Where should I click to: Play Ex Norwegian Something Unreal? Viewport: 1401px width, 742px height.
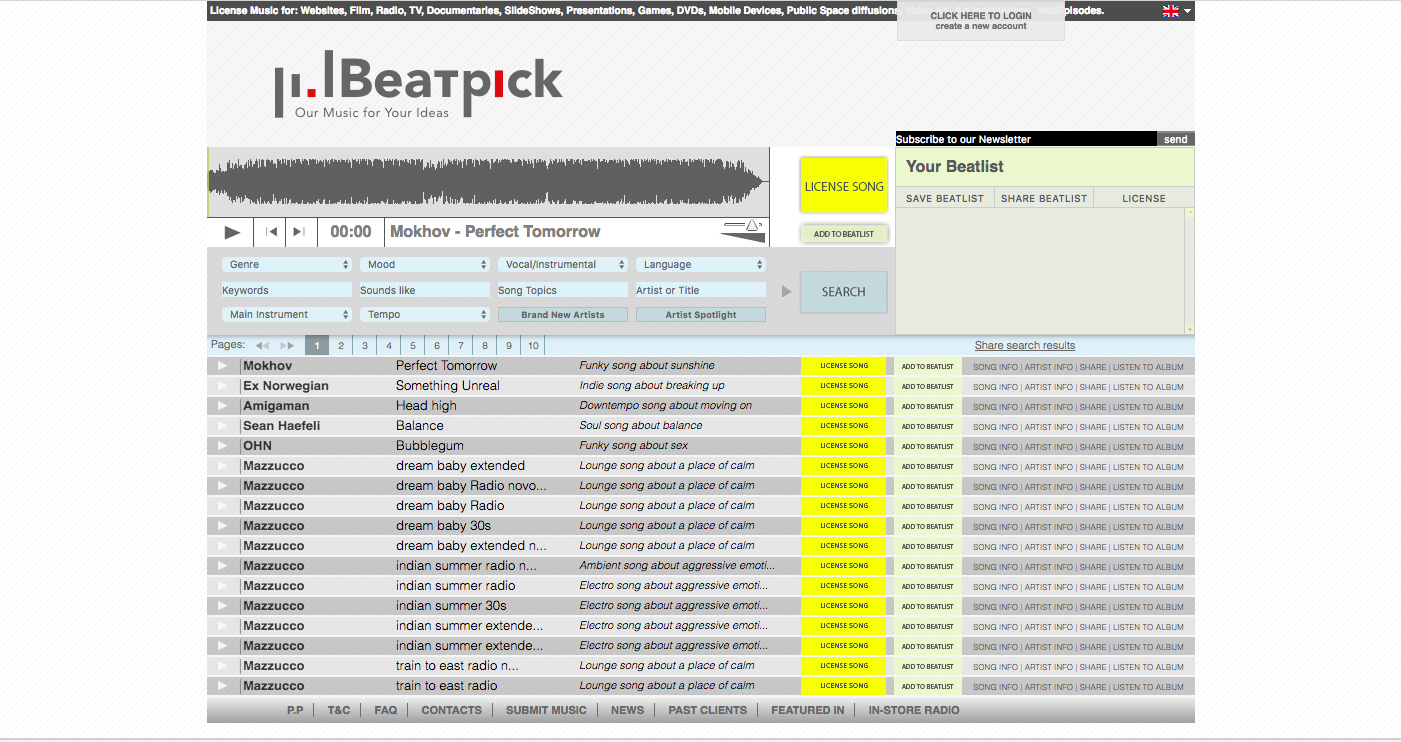pyautogui.click(x=223, y=386)
